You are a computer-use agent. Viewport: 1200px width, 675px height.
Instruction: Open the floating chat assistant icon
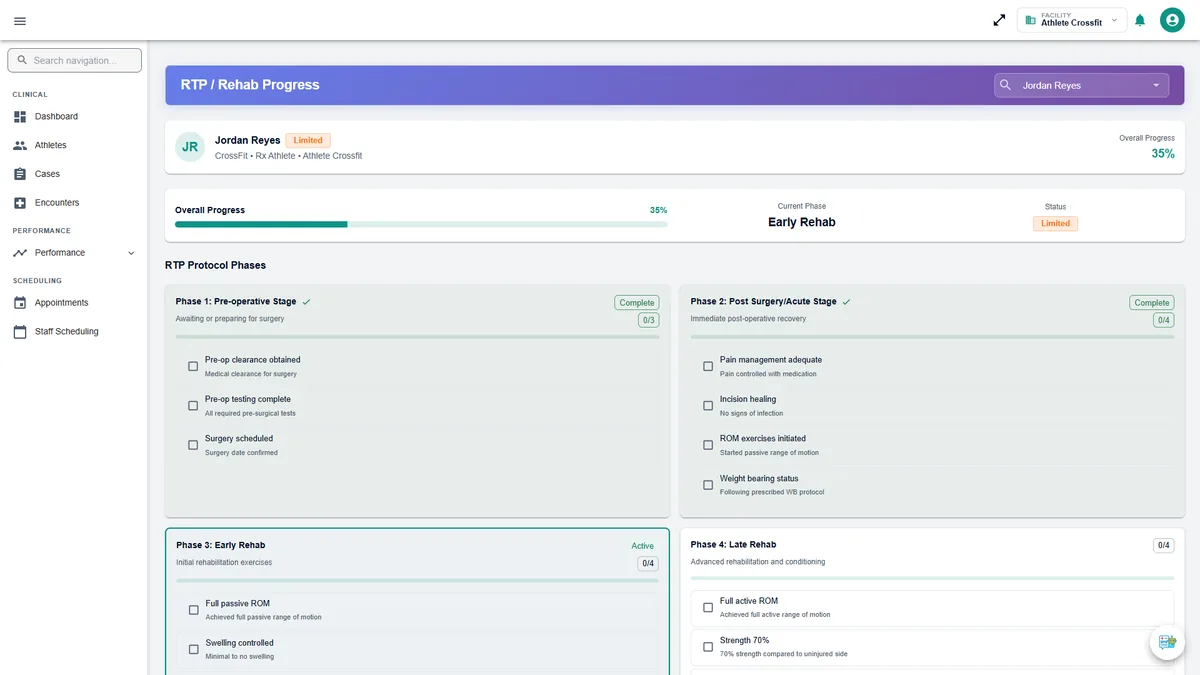point(1166,642)
